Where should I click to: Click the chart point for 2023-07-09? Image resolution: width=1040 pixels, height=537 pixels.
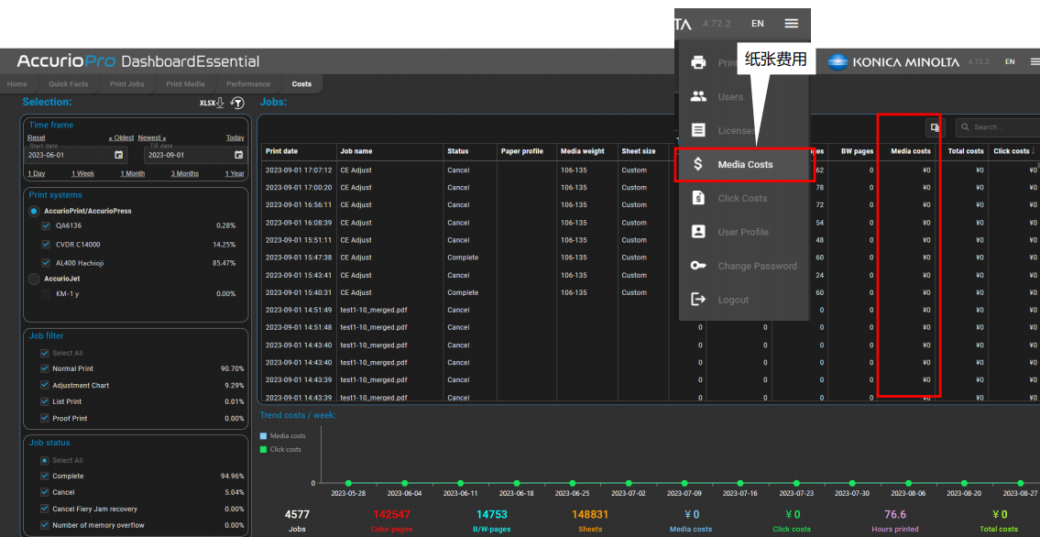[x=684, y=483]
